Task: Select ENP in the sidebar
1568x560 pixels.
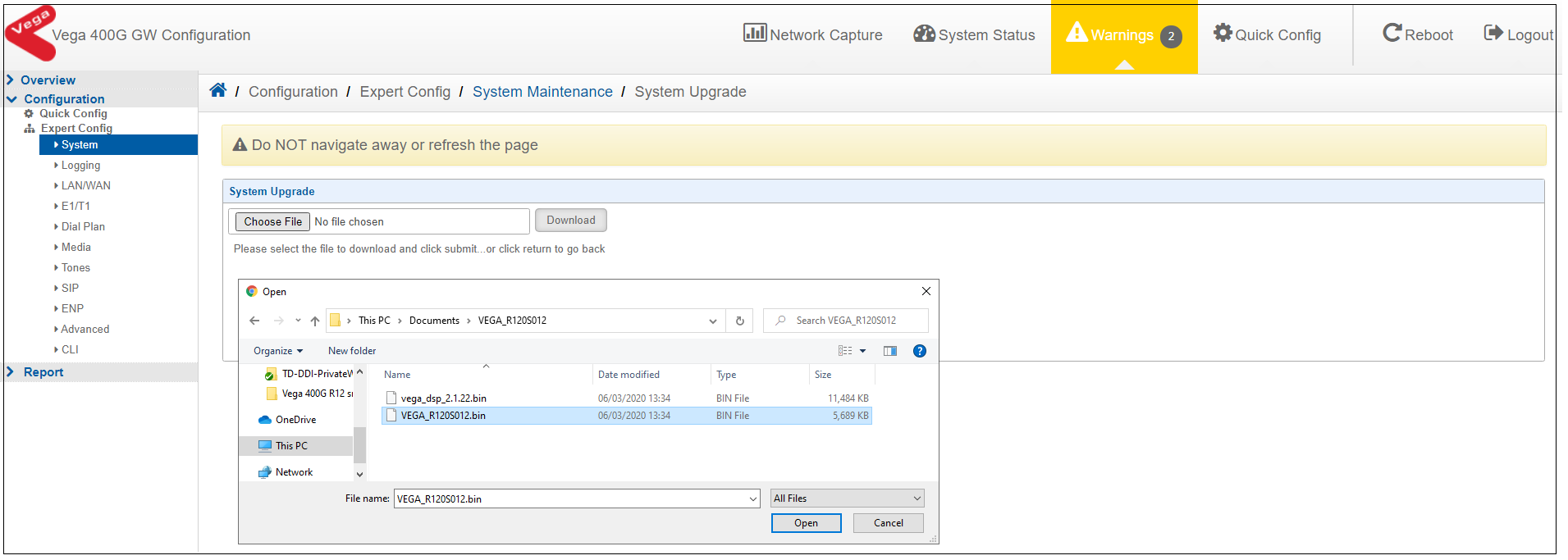Action: pyautogui.click(x=72, y=309)
